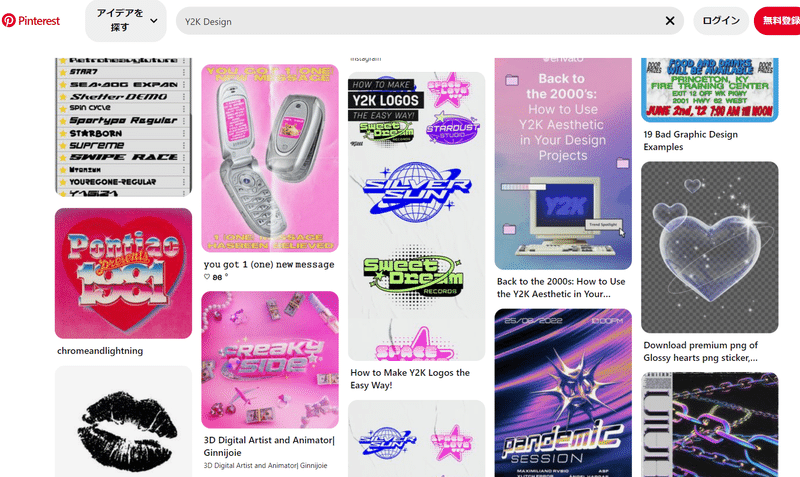The image size is (800, 477).
Task: Click the ログイン button
Action: click(x=721, y=20)
